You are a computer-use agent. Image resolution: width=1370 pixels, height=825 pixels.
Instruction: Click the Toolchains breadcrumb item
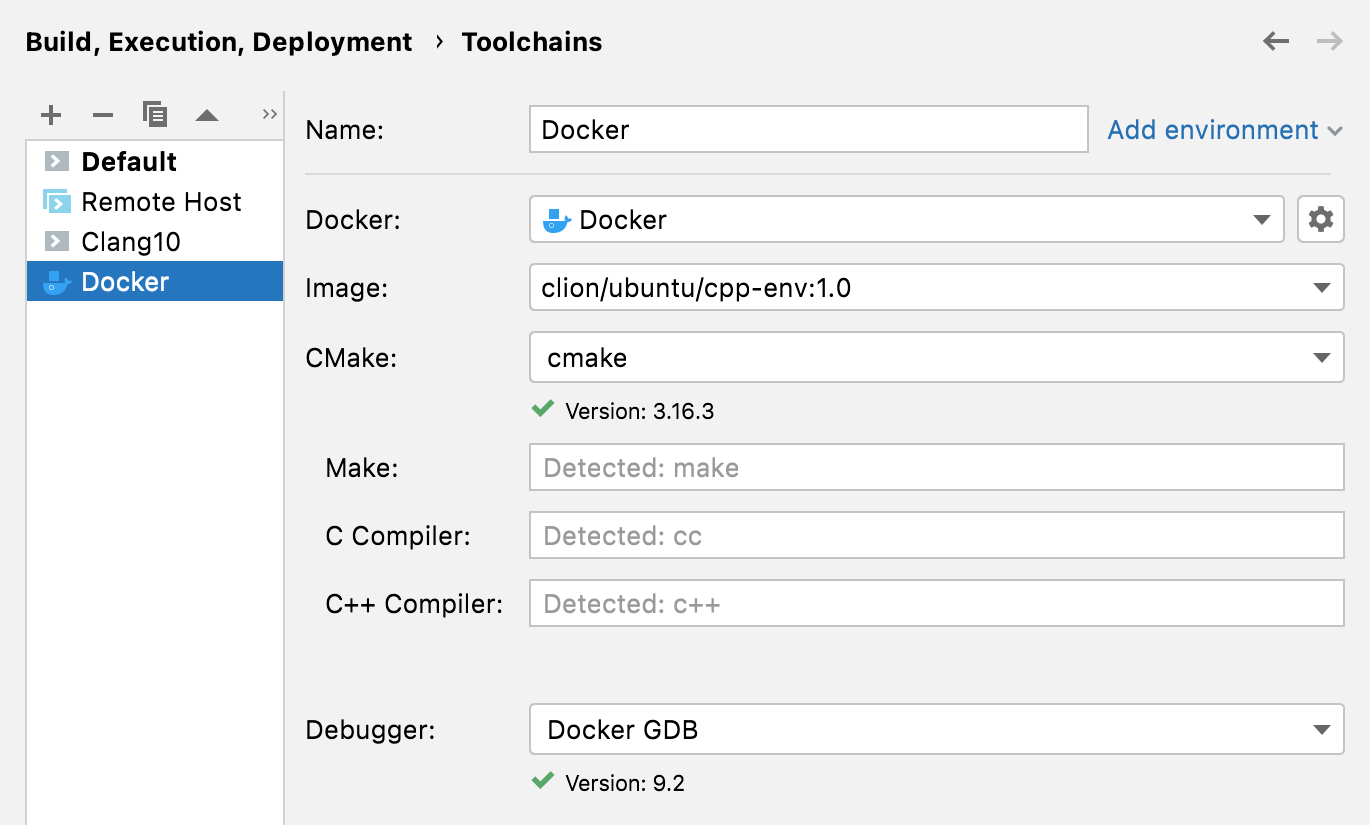click(531, 41)
